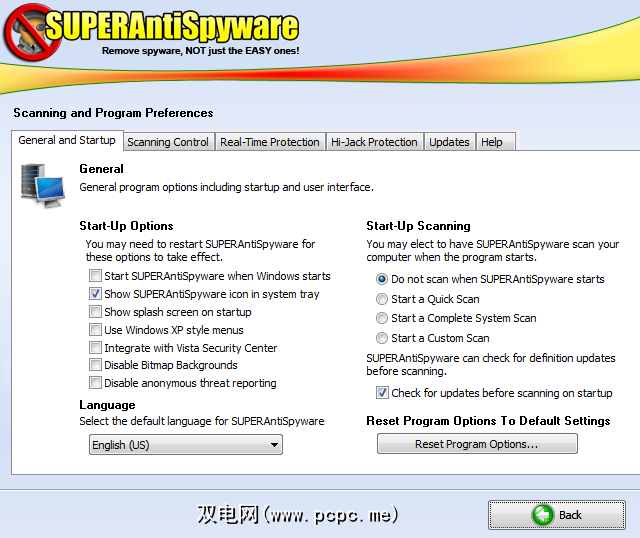
Task: Click Reset Program Options To Default Settings heading
Action: [x=488, y=421]
